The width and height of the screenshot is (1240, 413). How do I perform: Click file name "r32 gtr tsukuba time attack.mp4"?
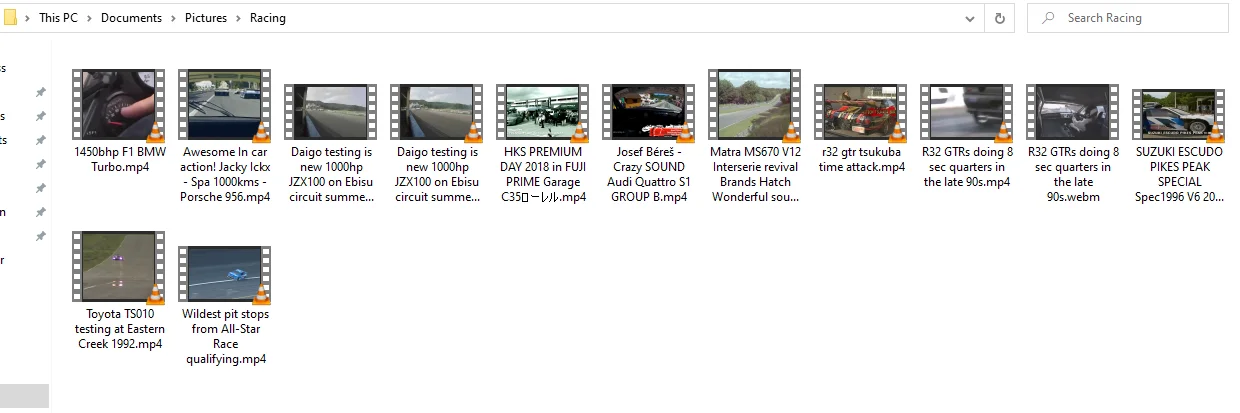(861, 159)
